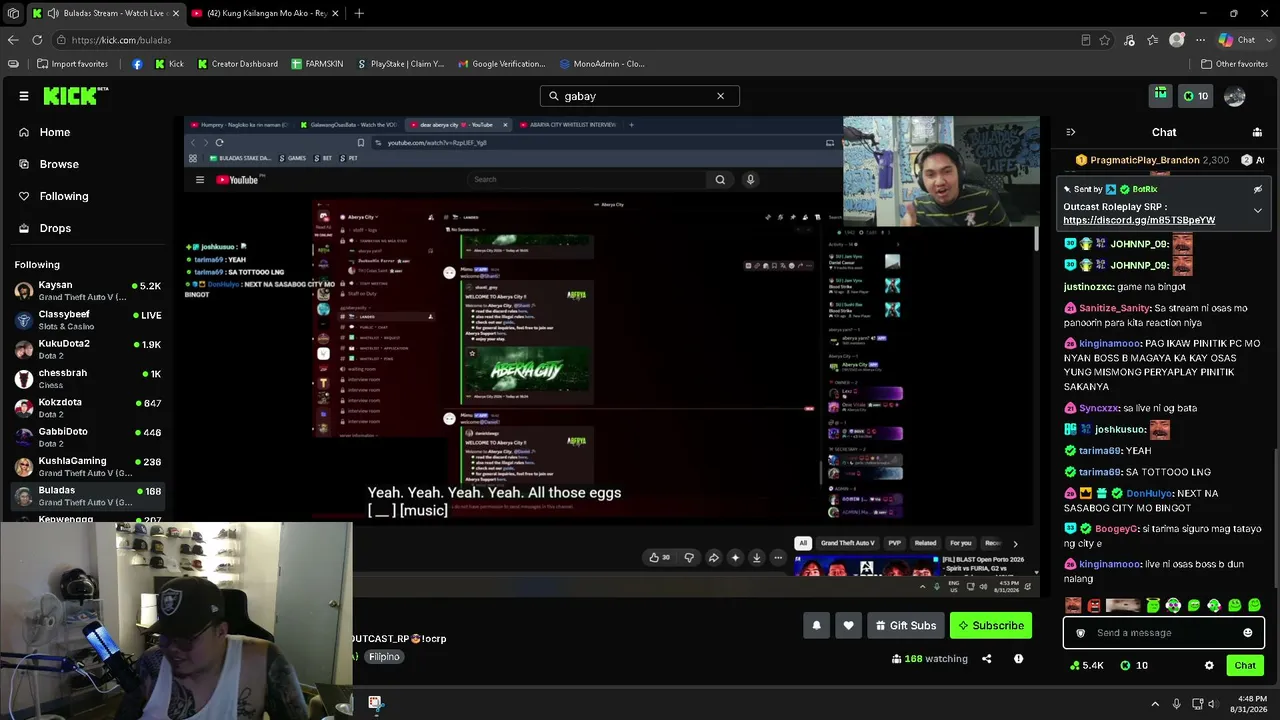Switch to Kung Kailangan Mo Ako tab
Image resolution: width=1280 pixels, height=720 pixels.
tap(265, 13)
